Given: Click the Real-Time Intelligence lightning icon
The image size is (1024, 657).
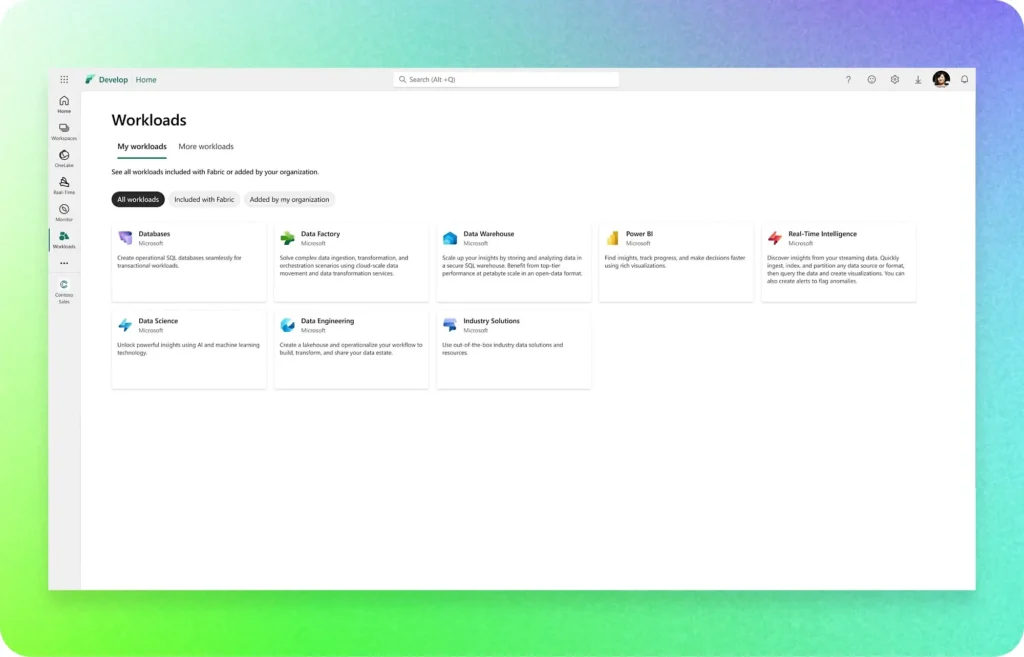Looking at the screenshot, I should (775, 238).
